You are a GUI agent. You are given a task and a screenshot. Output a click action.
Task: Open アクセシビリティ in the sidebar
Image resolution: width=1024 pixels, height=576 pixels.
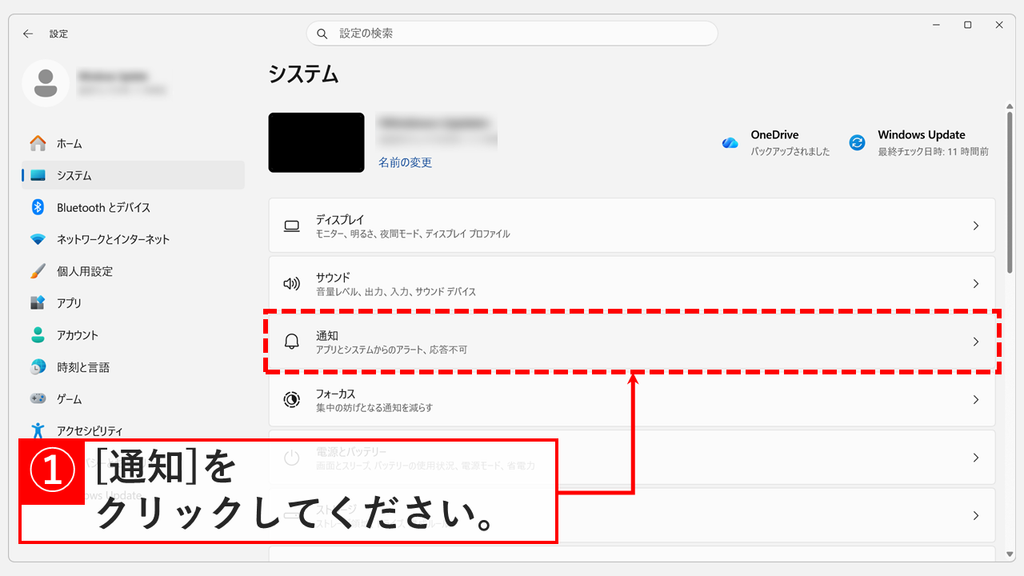(x=133, y=430)
